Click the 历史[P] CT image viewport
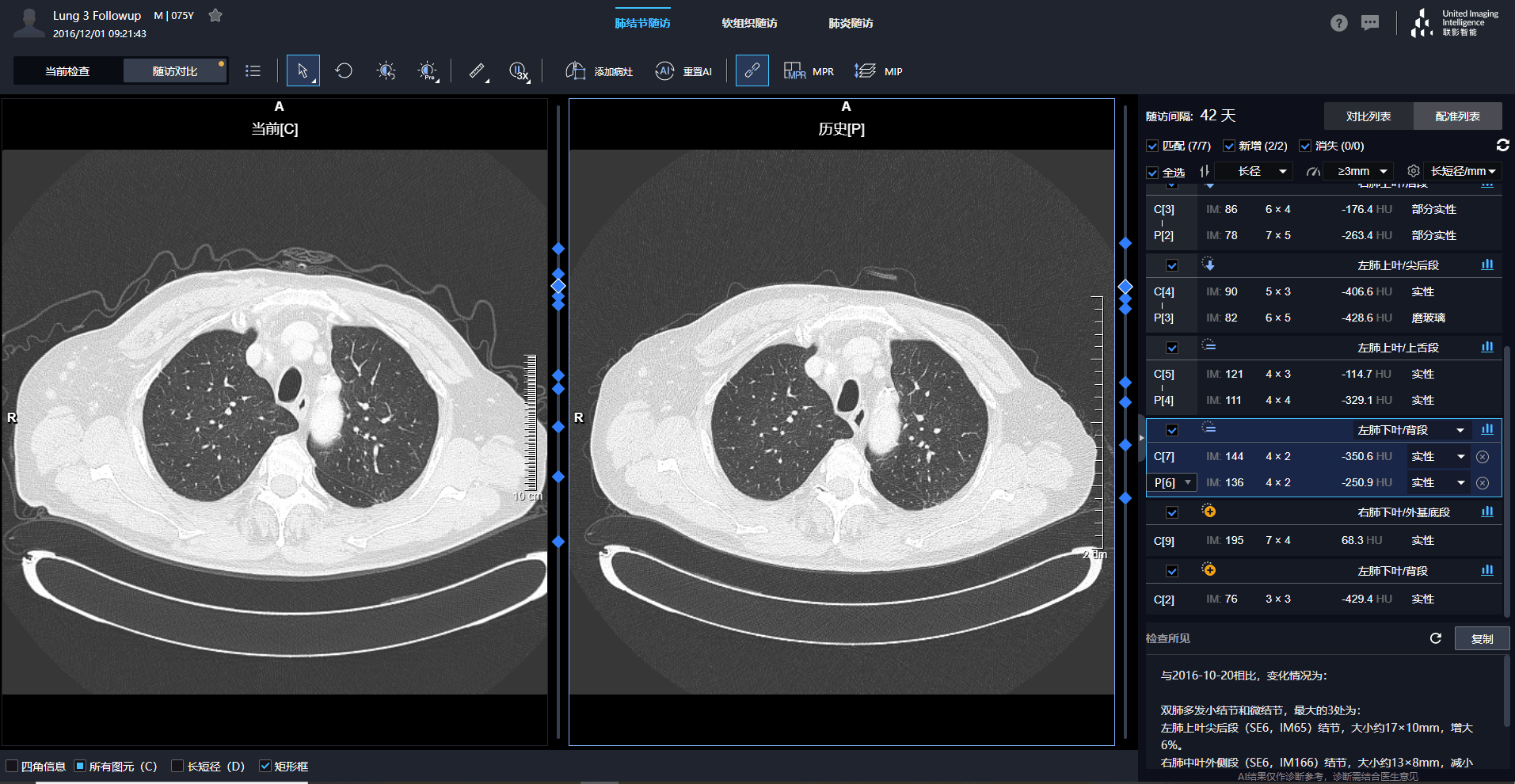 click(x=842, y=422)
